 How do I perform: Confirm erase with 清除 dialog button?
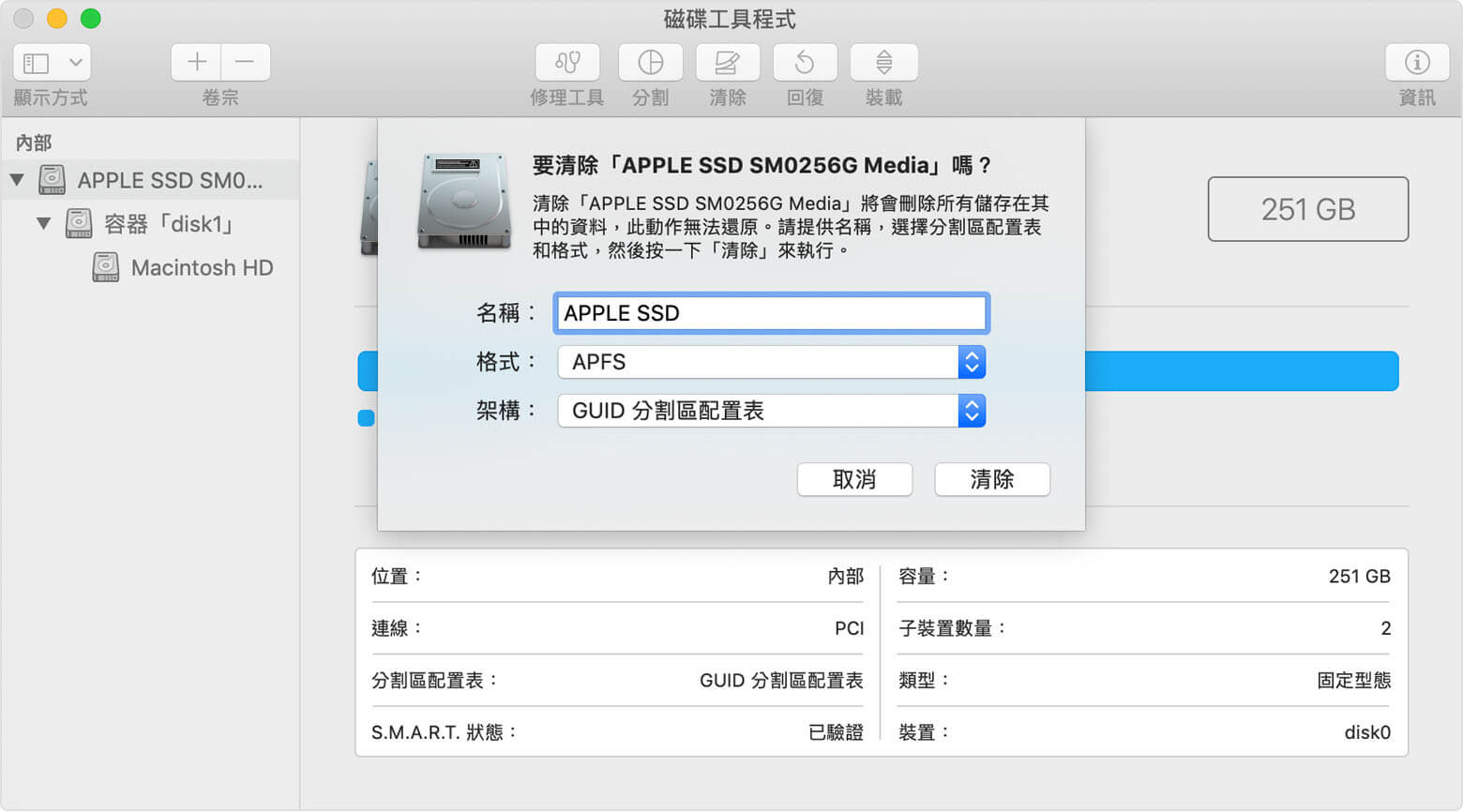pos(992,479)
